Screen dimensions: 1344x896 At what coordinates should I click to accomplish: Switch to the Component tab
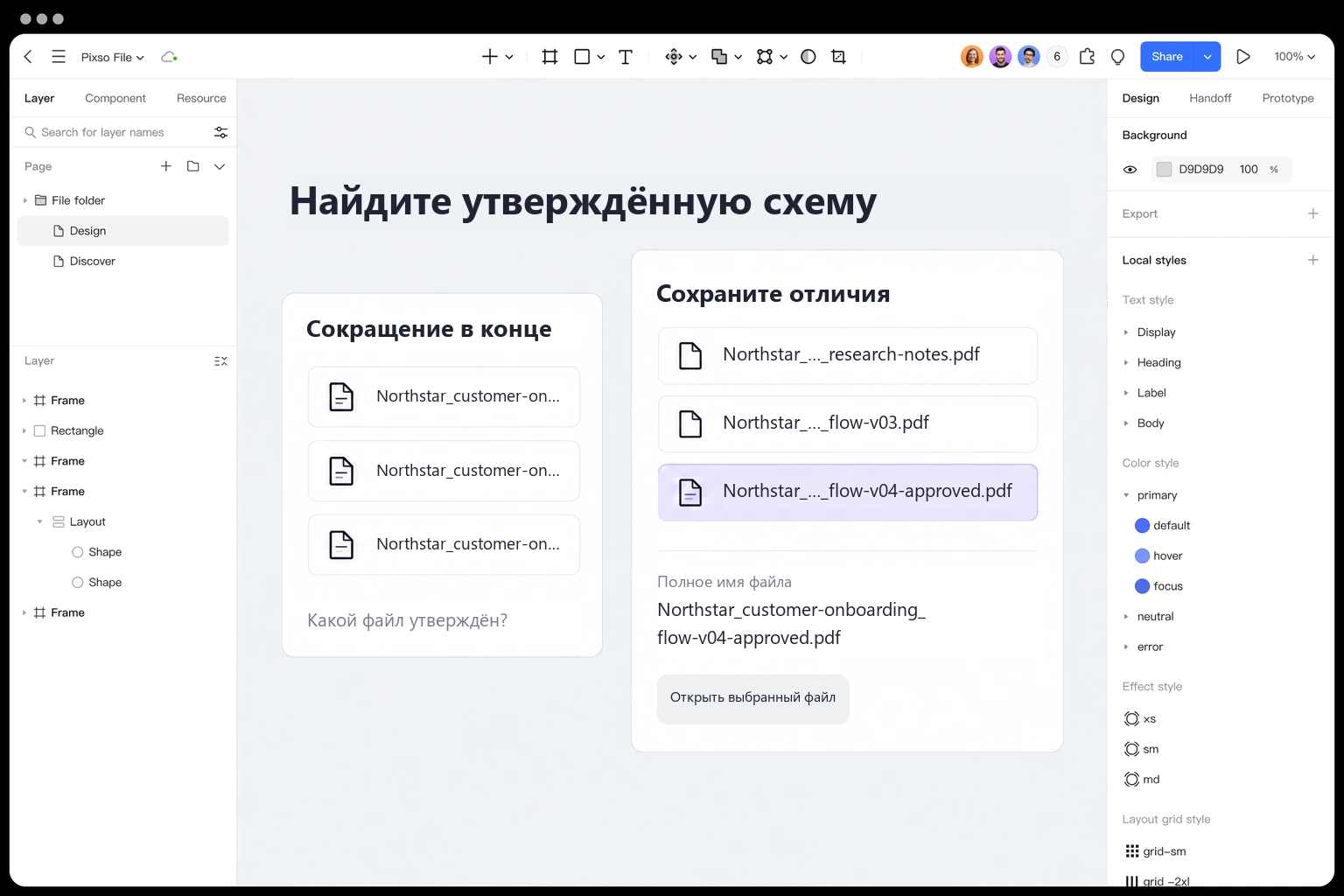115,98
